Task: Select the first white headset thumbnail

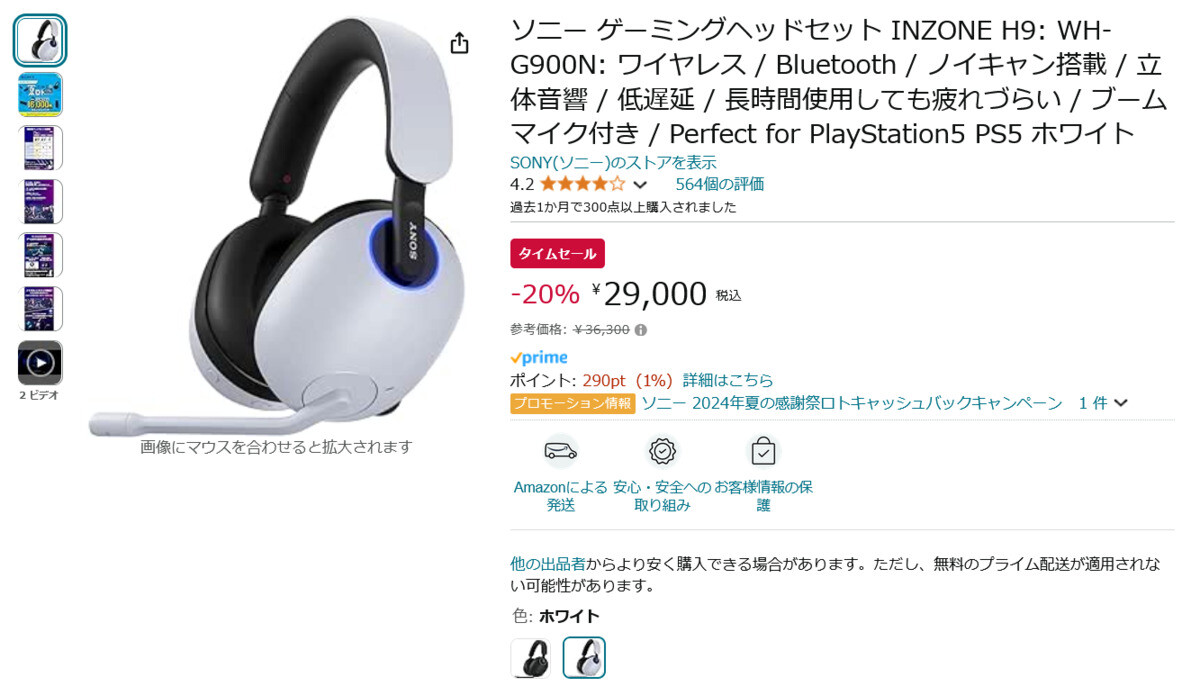Action: coord(40,41)
